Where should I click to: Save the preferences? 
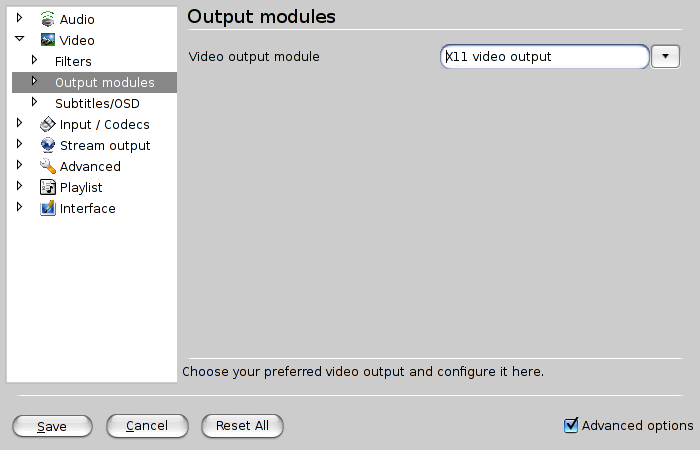[x=52, y=426]
